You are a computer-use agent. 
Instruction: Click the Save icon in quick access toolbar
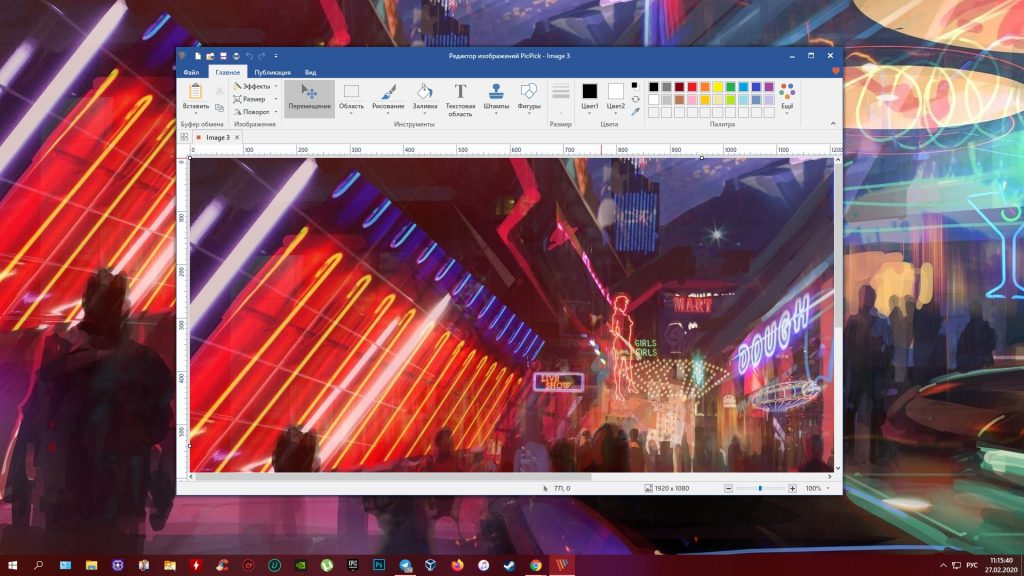(x=223, y=56)
